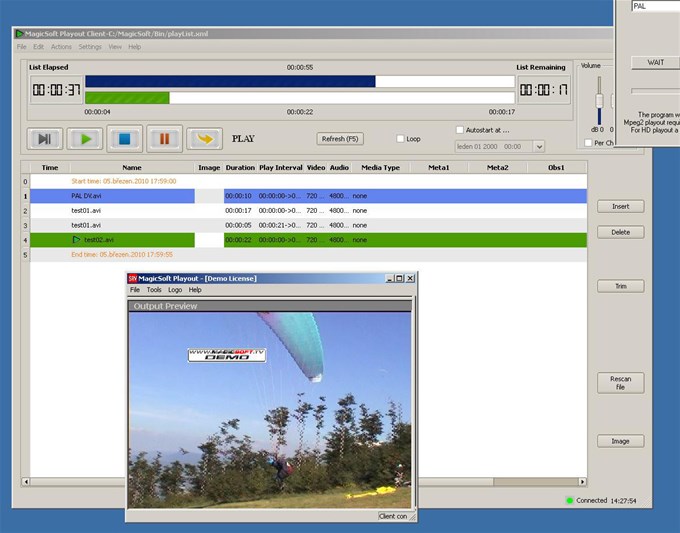Pause playback with the orange pause button
The height and width of the screenshot is (533, 680).
coord(164,139)
